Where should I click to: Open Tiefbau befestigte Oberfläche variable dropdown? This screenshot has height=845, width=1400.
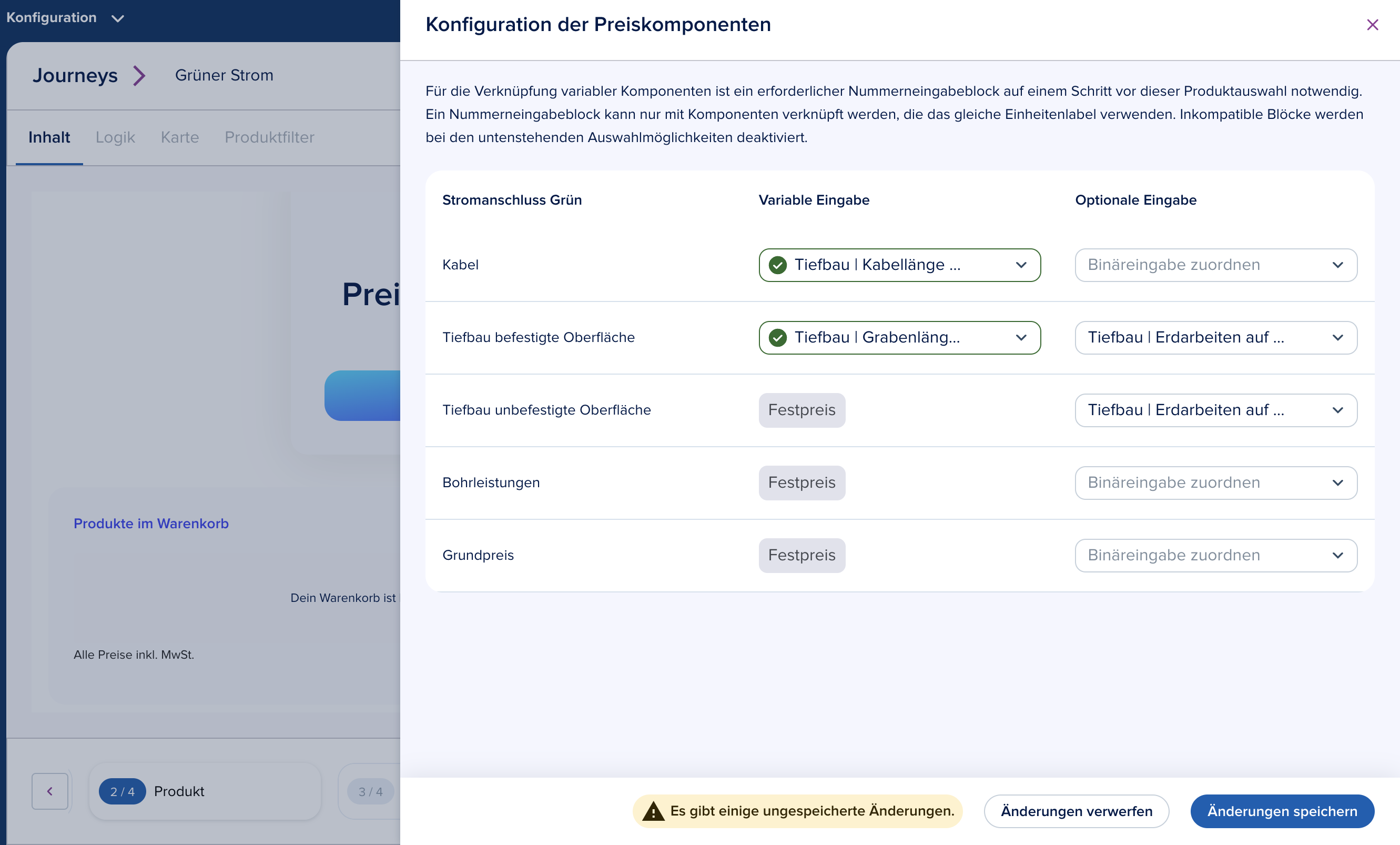(899, 338)
